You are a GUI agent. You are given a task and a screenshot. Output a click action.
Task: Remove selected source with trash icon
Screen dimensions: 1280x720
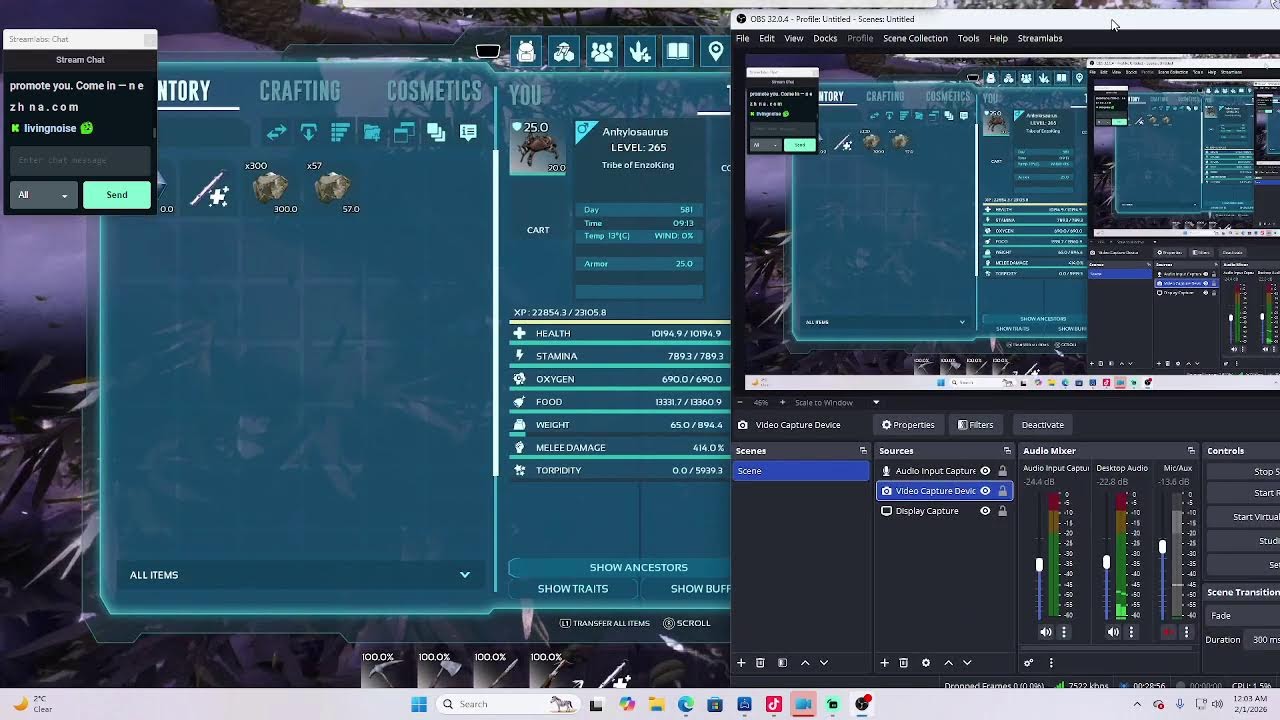(x=903, y=662)
